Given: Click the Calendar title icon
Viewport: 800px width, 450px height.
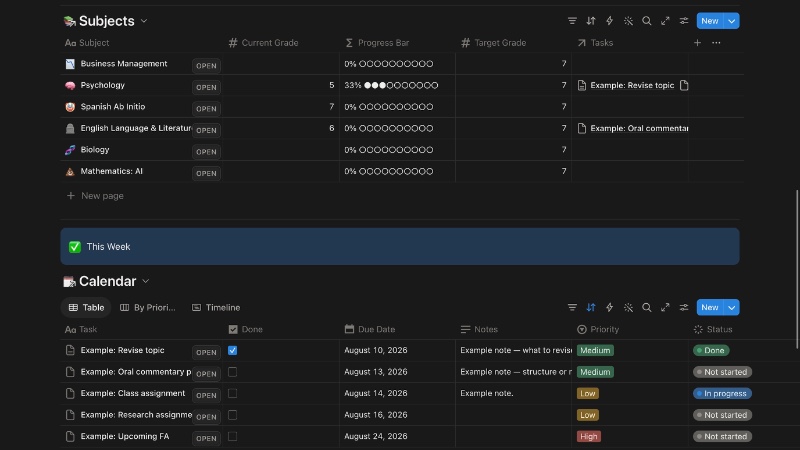Looking at the screenshot, I should [x=69, y=281].
